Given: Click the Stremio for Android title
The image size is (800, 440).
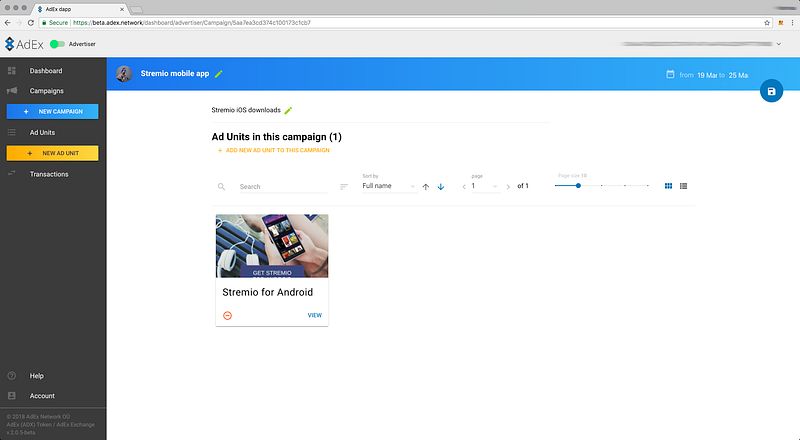Looking at the screenshot, I should click(x=268, y=292).
